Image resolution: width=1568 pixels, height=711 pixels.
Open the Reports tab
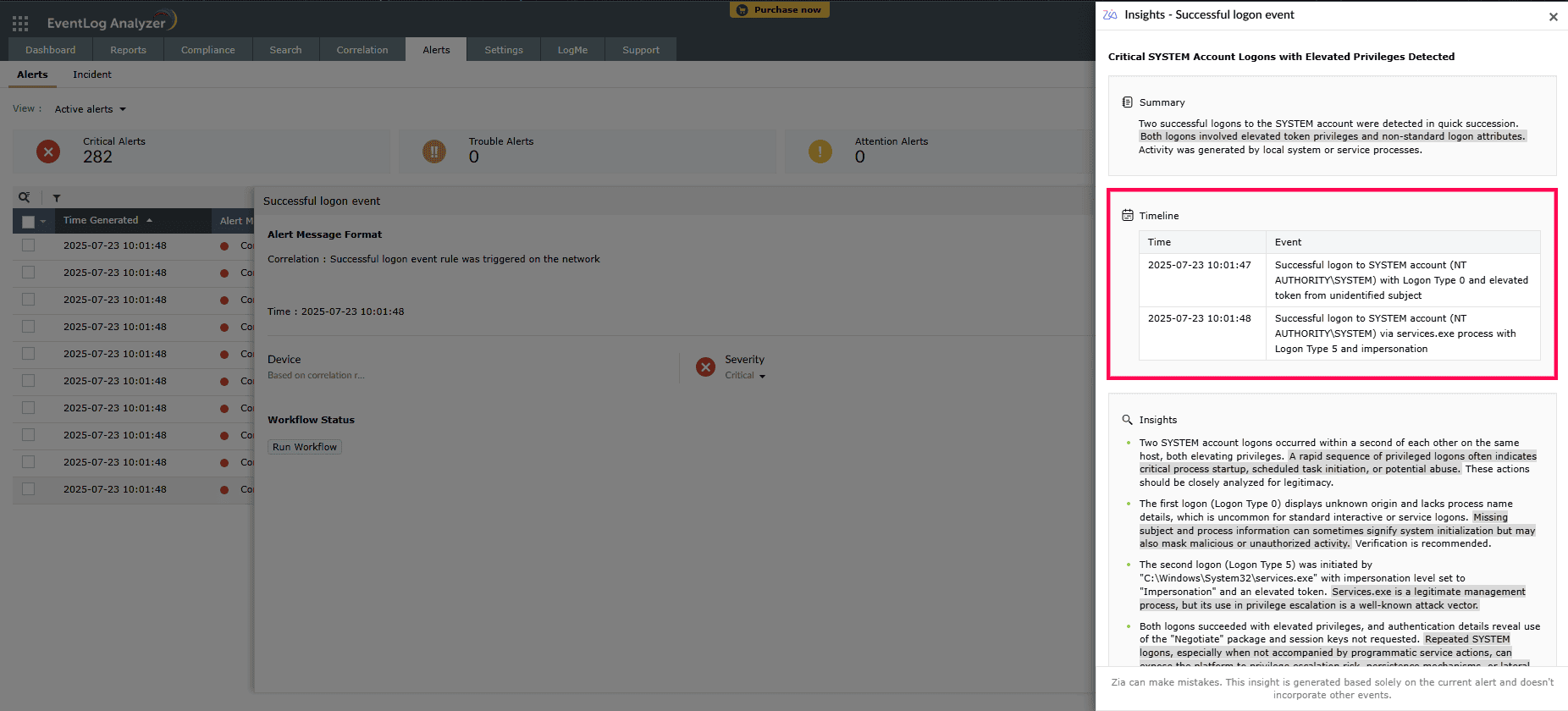(128, 50)
